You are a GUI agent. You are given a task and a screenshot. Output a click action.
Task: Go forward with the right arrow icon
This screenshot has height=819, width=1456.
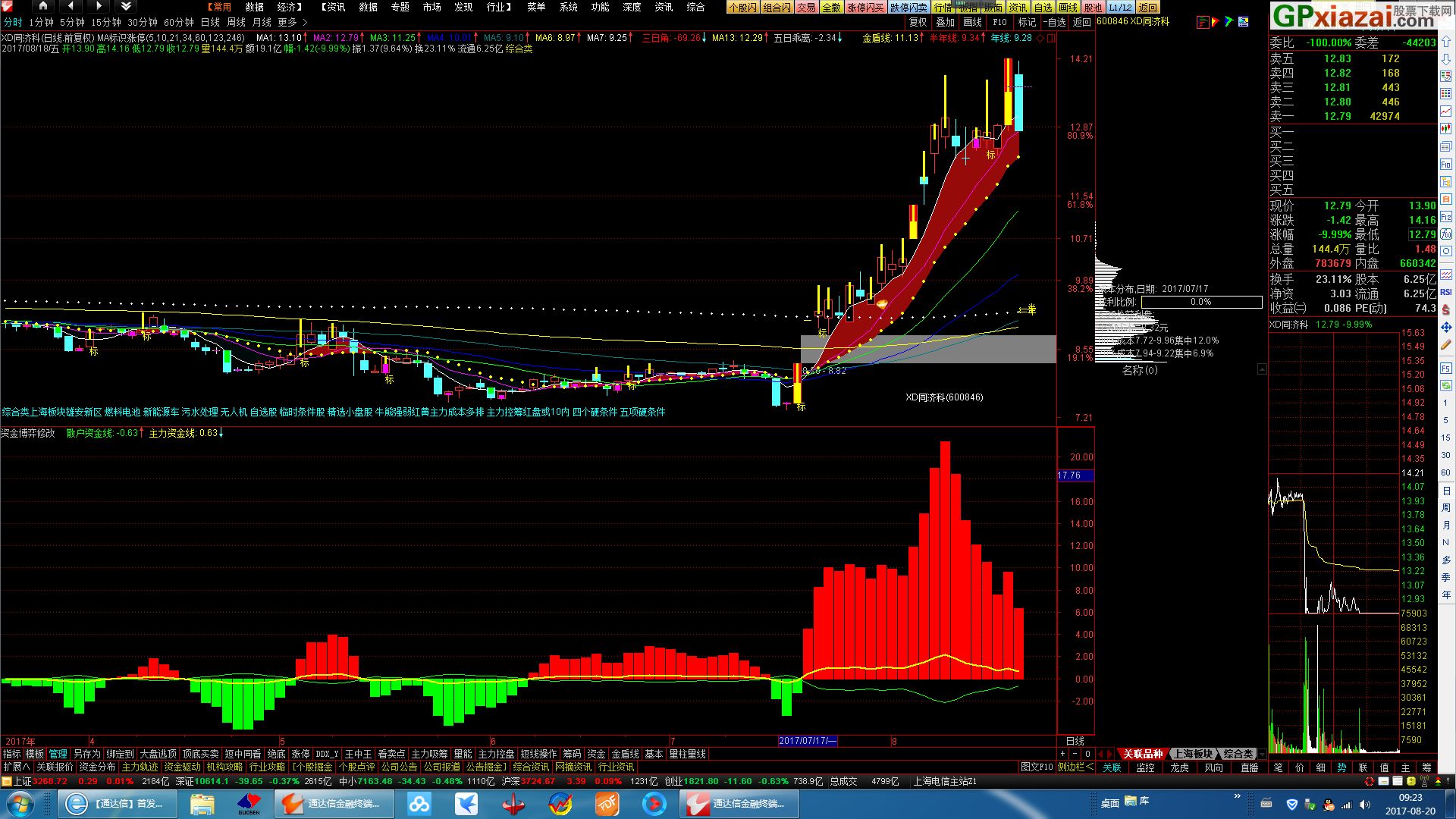[x=99, y=6]
